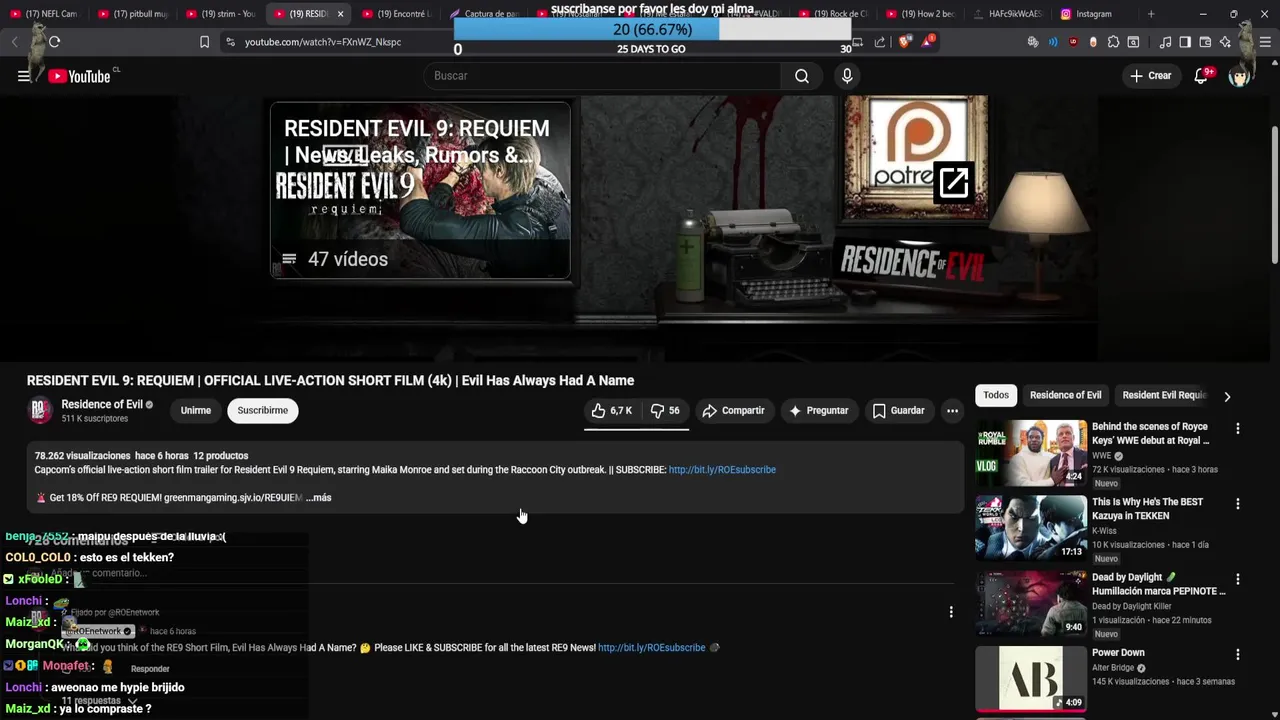The height and width of the screenshot is (720, 1280).
Task: Save video with Guardar button
Action: pos(898,411)
